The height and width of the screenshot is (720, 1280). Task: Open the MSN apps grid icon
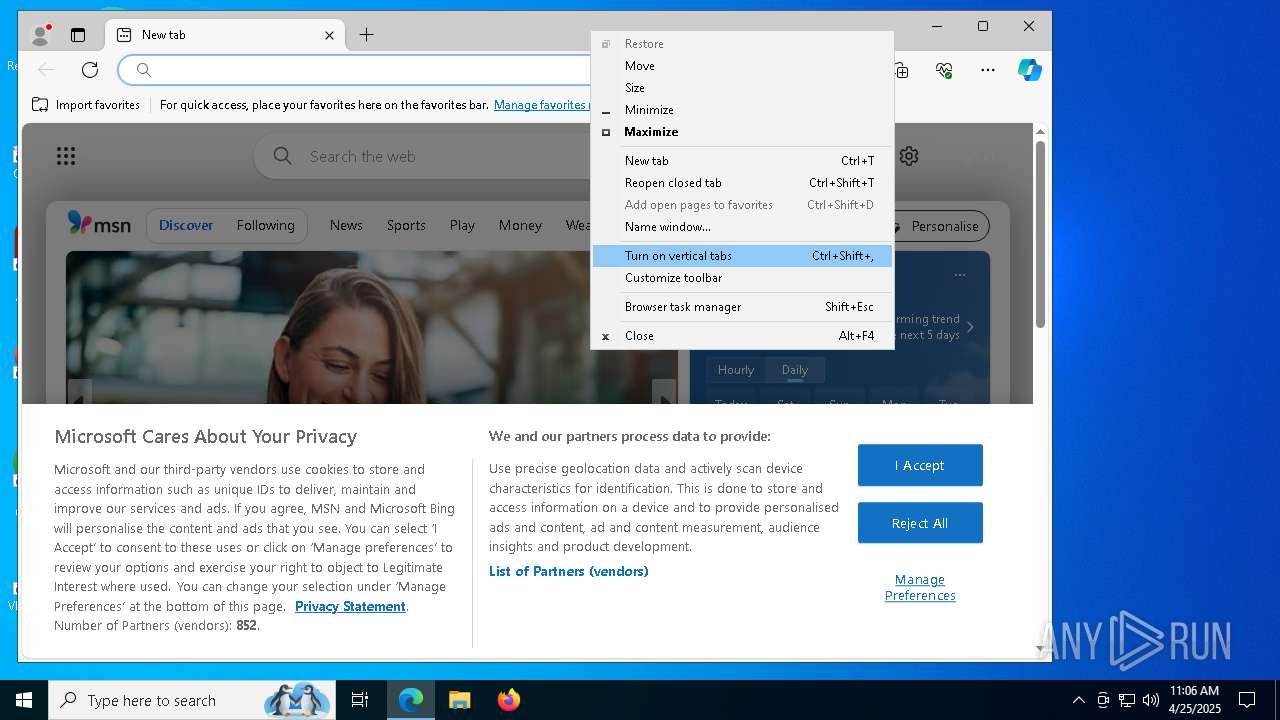[66, 156]
